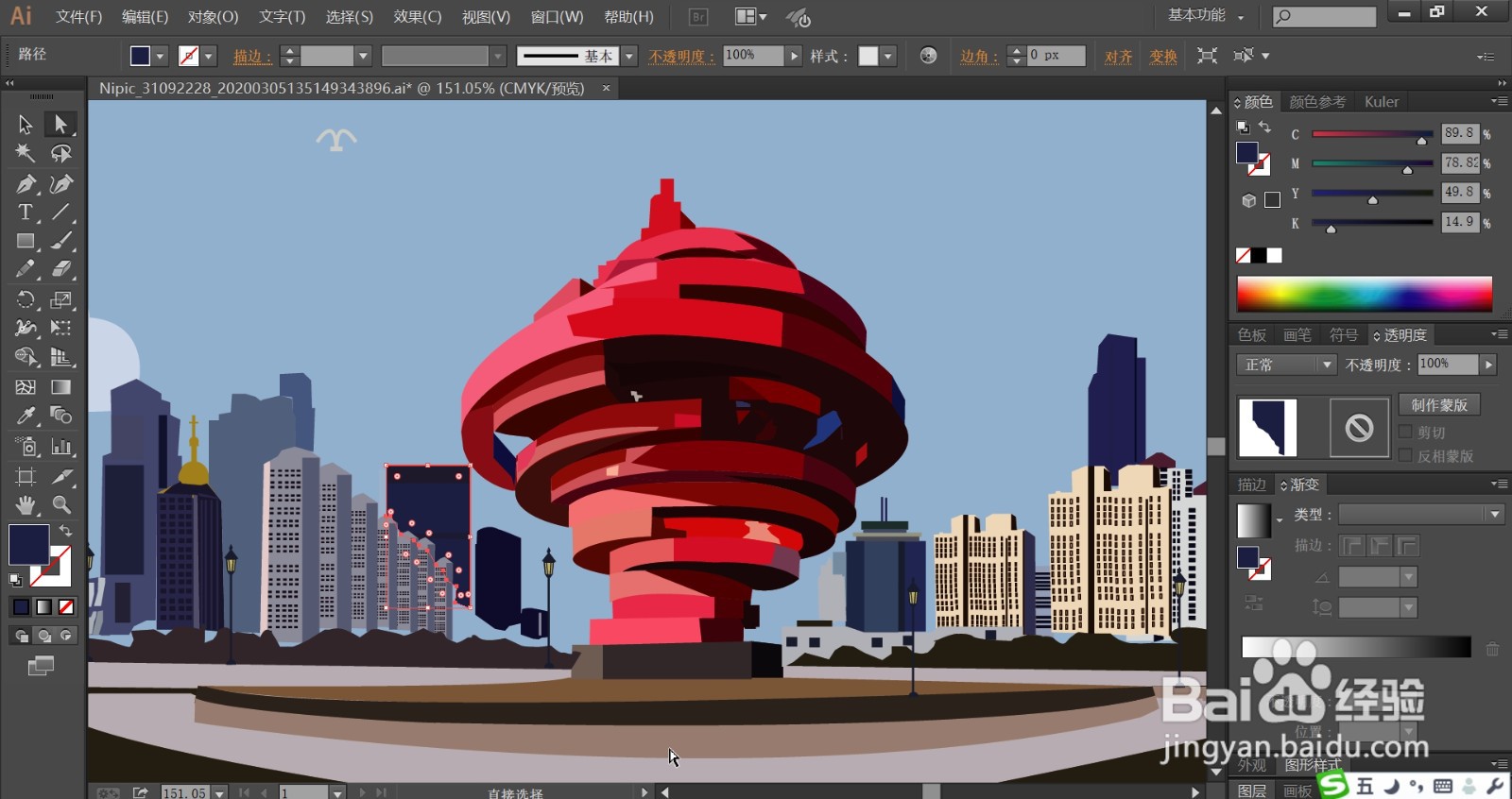
Task: Click the 边角 link in control bar
Action: point(979,57)
